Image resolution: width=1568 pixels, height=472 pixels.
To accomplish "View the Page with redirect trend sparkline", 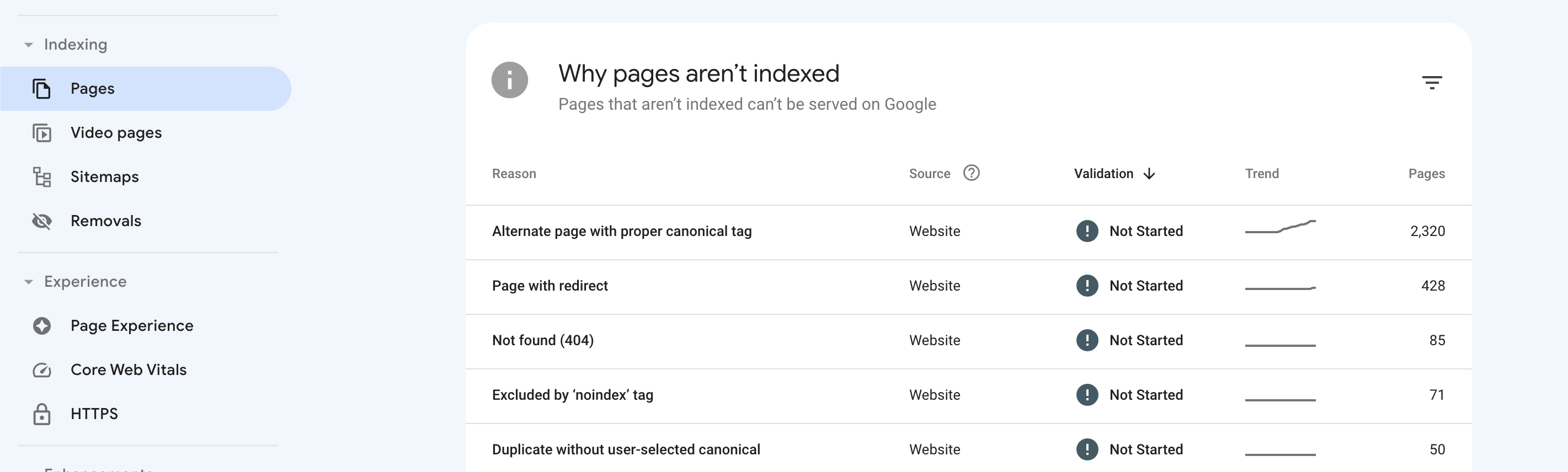I will tap(1279, 287).
